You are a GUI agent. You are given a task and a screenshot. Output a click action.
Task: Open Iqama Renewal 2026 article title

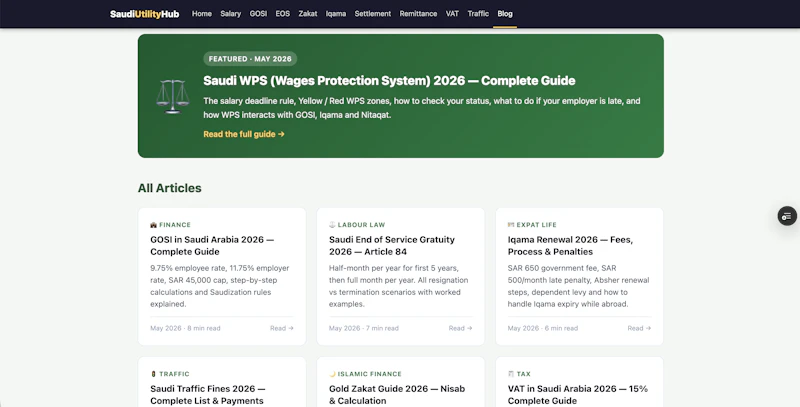pos(570,245)
